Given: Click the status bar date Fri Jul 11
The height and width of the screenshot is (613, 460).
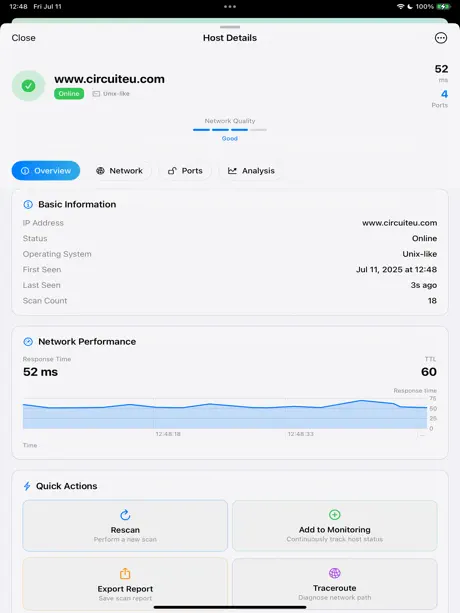Looking at the screenshot, I should pos(47,7).
